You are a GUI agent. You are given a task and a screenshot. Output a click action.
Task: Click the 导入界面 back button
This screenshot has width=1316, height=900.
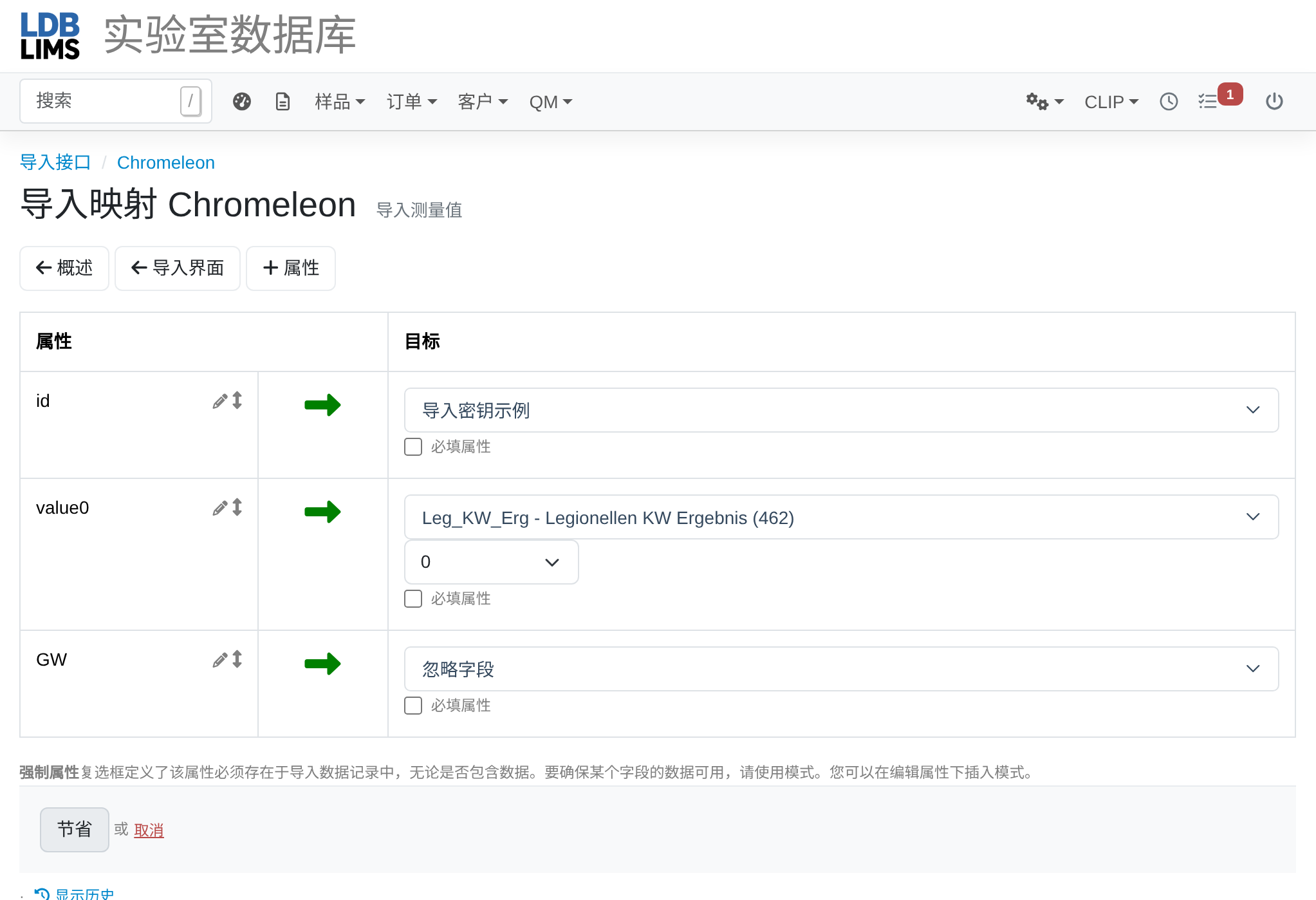point(178,268)
